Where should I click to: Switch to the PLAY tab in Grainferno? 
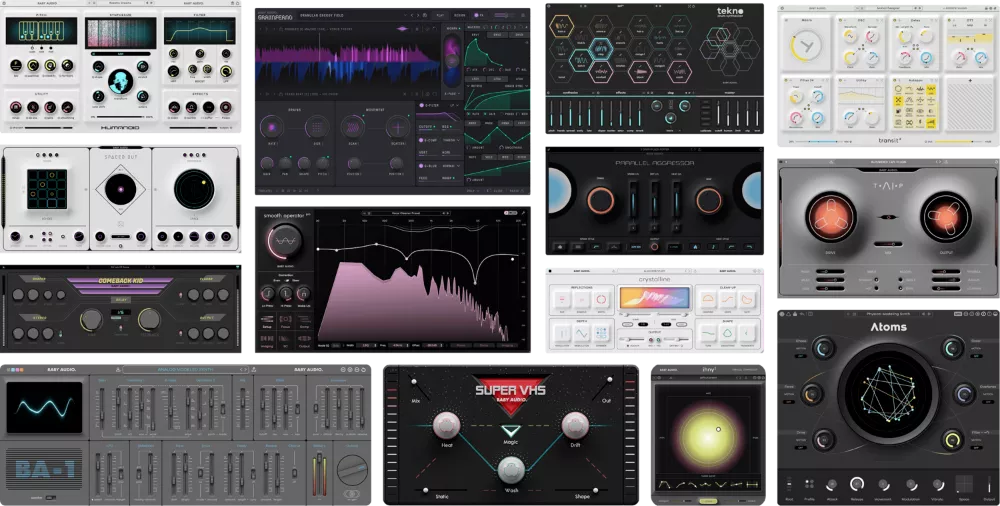(x=441, y=15)
